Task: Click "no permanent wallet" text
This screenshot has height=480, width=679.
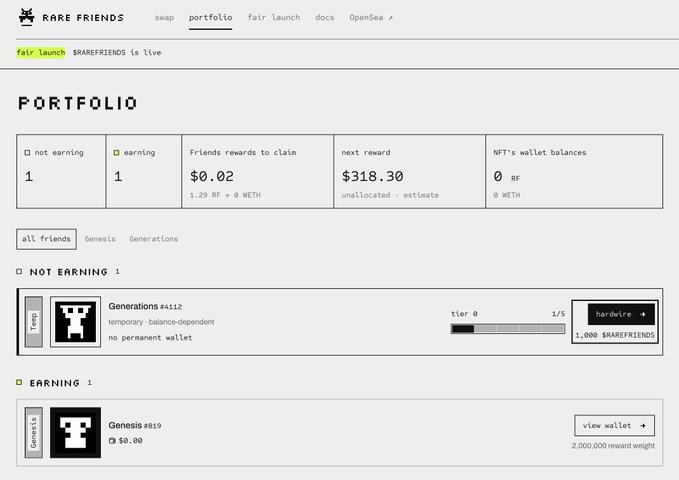Action: pos(150,337)
